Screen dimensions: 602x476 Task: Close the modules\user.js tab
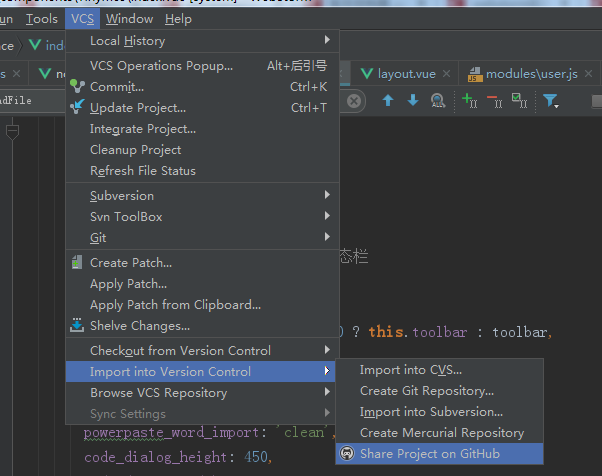pyautogui.click(x=588, y=73)
